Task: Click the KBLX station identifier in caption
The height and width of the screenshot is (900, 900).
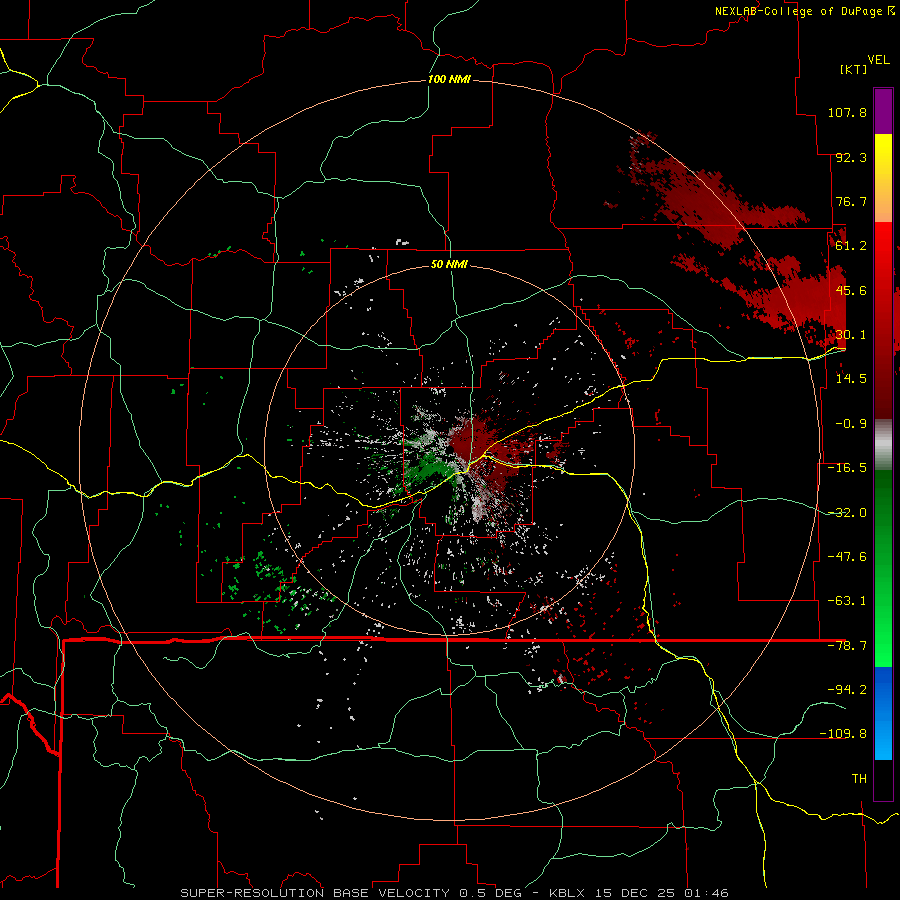Action: pyautogui.click(x=567, y=893)
